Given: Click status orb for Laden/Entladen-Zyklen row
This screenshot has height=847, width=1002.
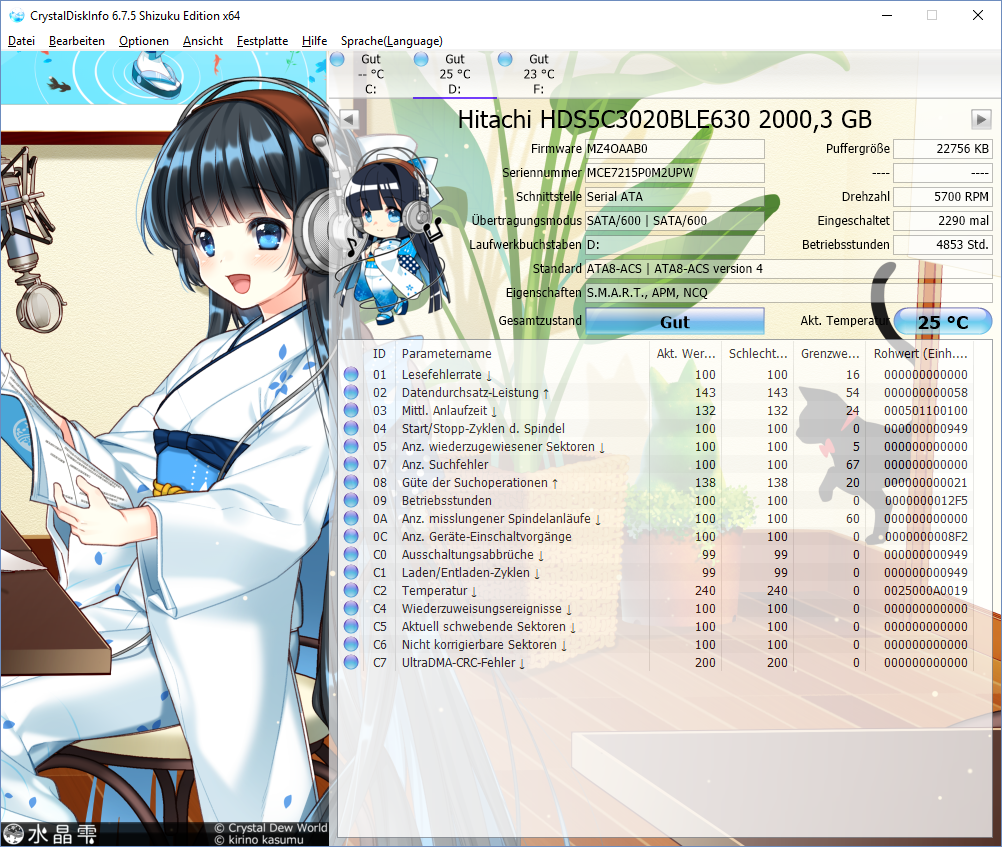Looking at the screenshot, I should 351,572.
